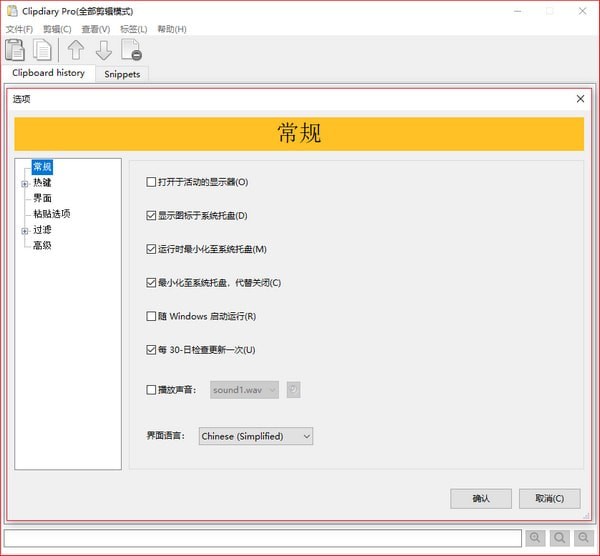Click the Delete clip page icon
The image size is (600, 556).
(131, 50)
